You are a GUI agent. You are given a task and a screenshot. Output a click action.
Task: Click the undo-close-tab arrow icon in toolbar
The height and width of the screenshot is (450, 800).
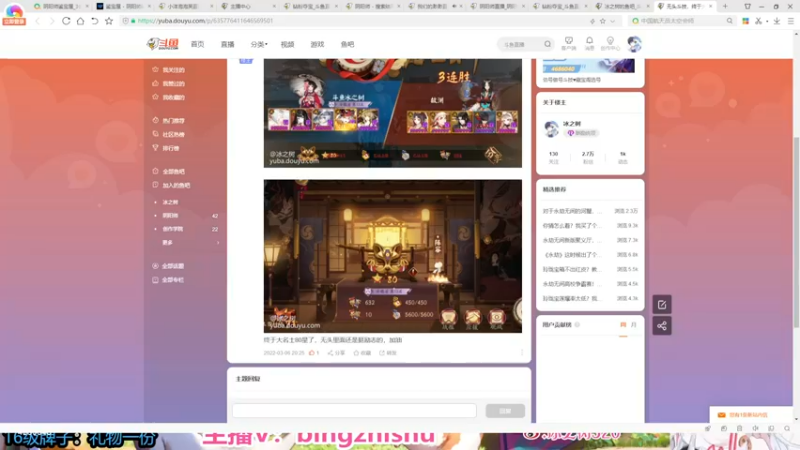click(94, 21)
